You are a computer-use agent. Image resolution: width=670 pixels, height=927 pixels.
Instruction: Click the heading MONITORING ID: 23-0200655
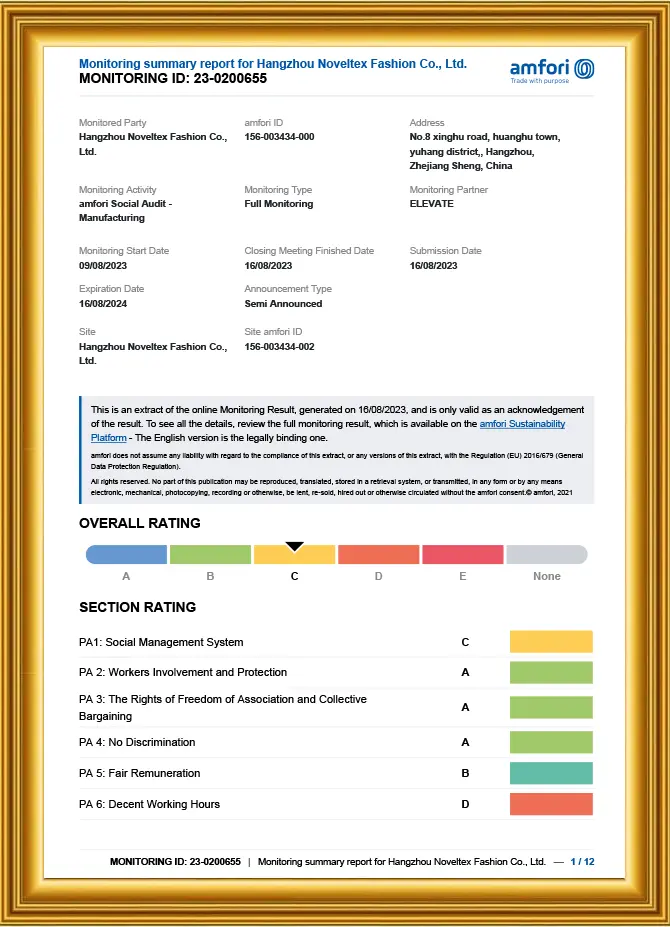173,79
